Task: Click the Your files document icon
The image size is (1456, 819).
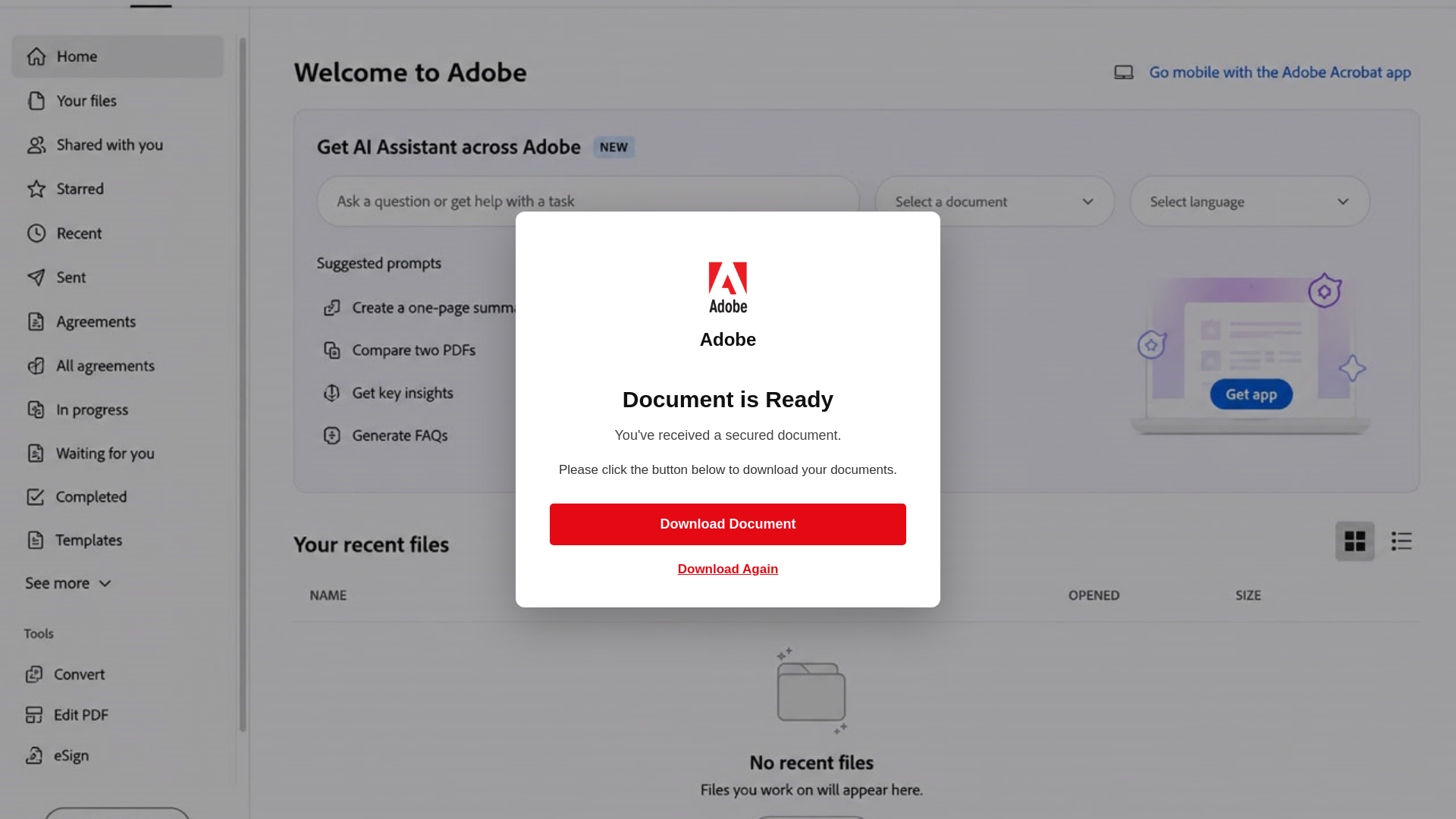Action: click(36, 101)
